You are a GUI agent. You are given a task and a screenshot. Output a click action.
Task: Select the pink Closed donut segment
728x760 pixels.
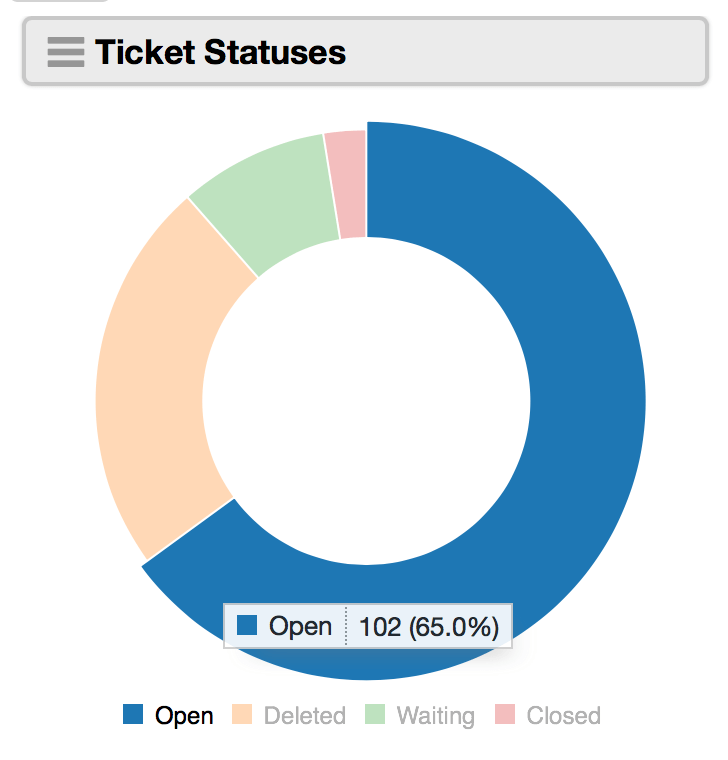[348, 184]
